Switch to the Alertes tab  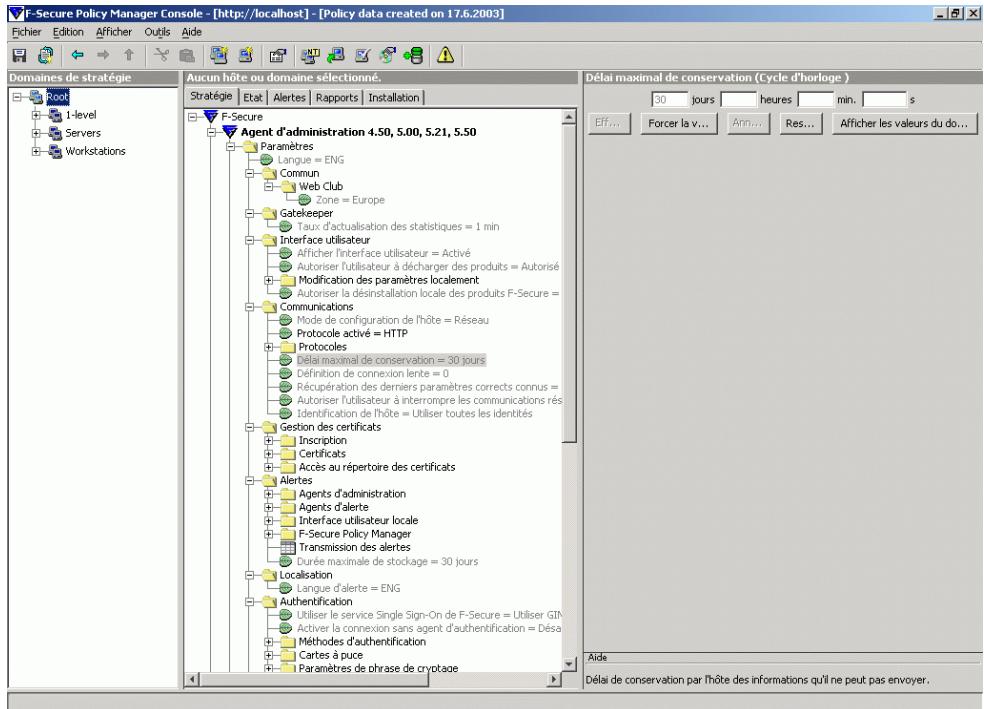click(289, 97)
